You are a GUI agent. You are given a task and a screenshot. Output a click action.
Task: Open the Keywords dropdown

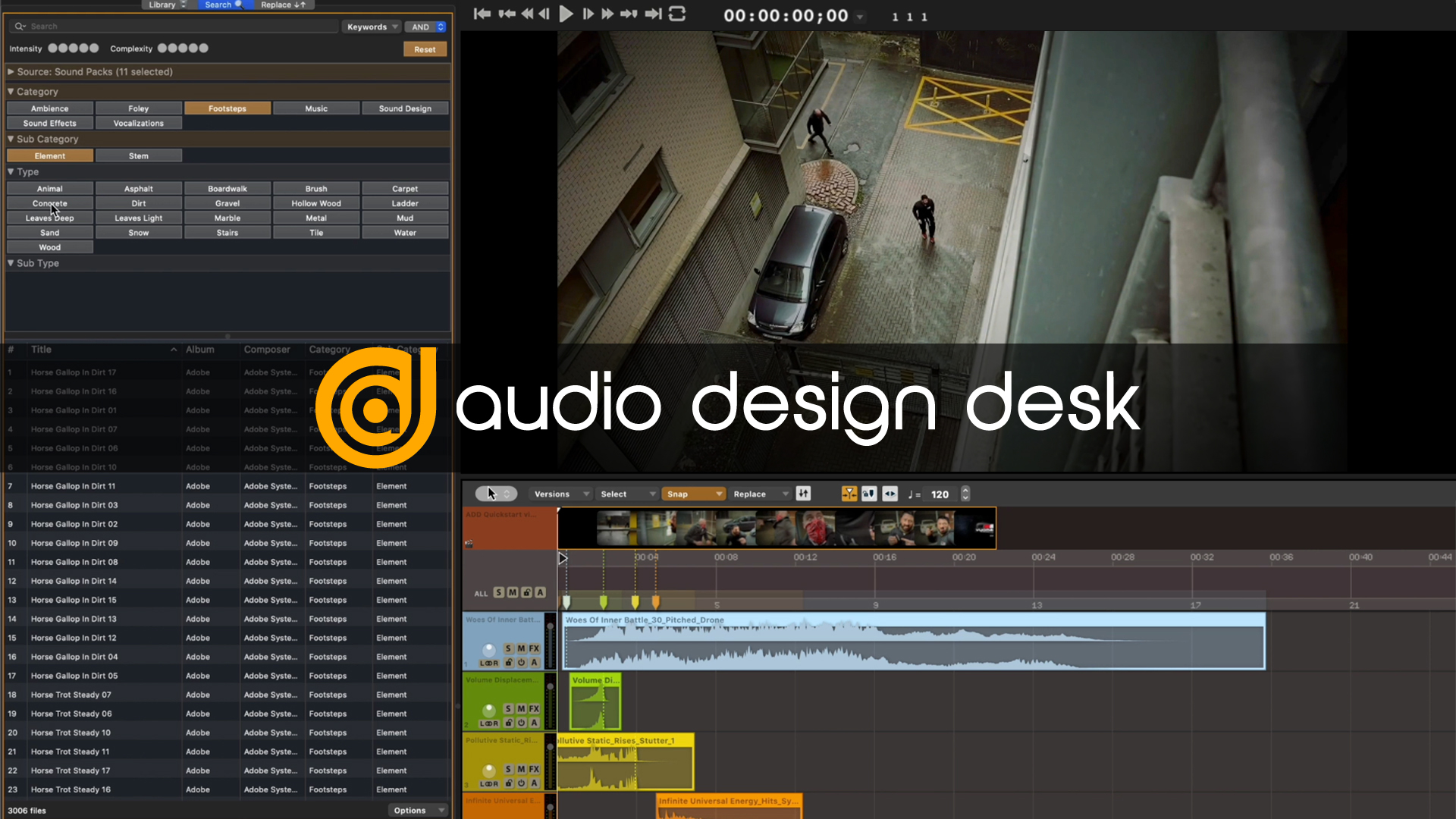pos(372,27)
